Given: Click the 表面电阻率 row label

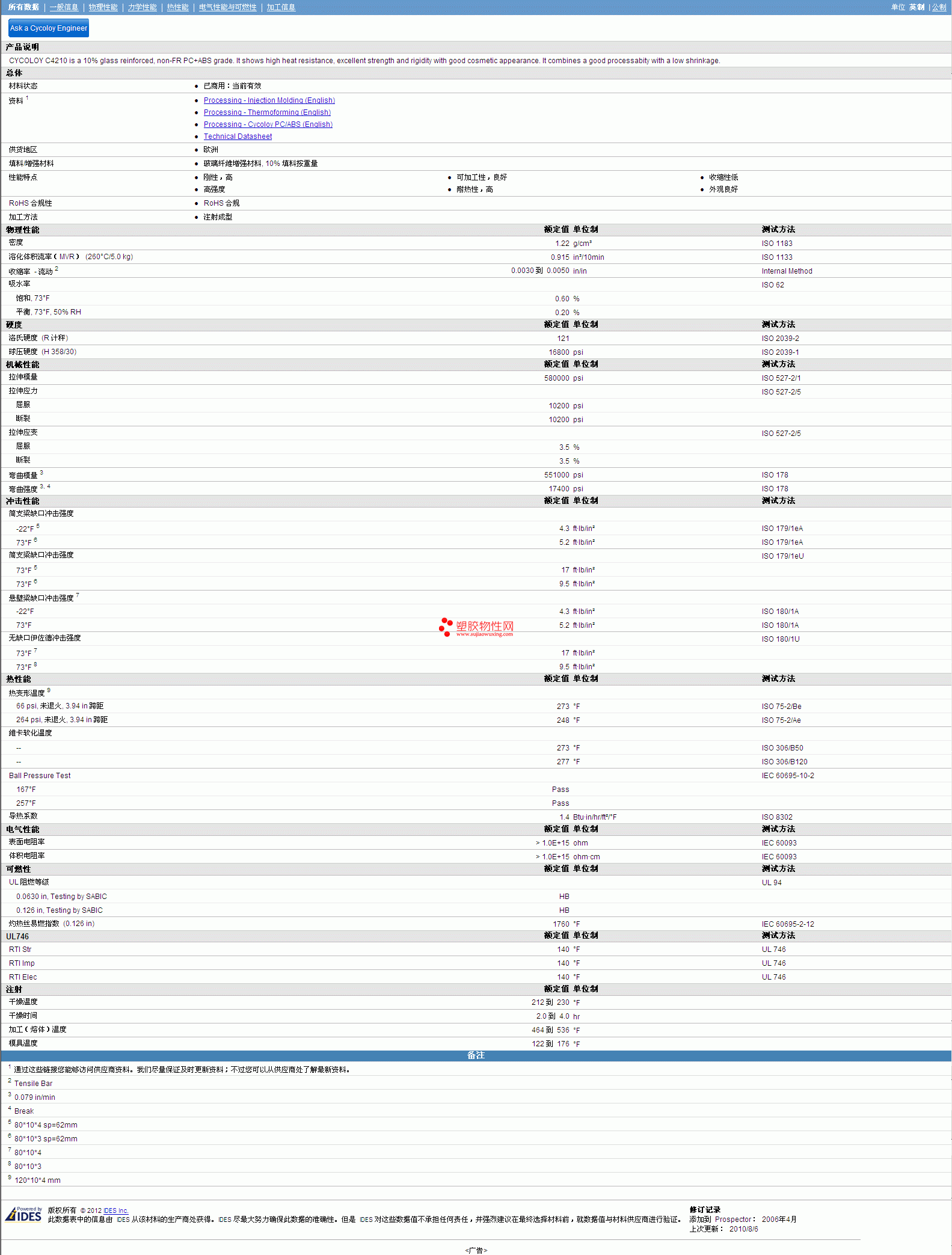Looking at the screenshot, I should (26, 842).
